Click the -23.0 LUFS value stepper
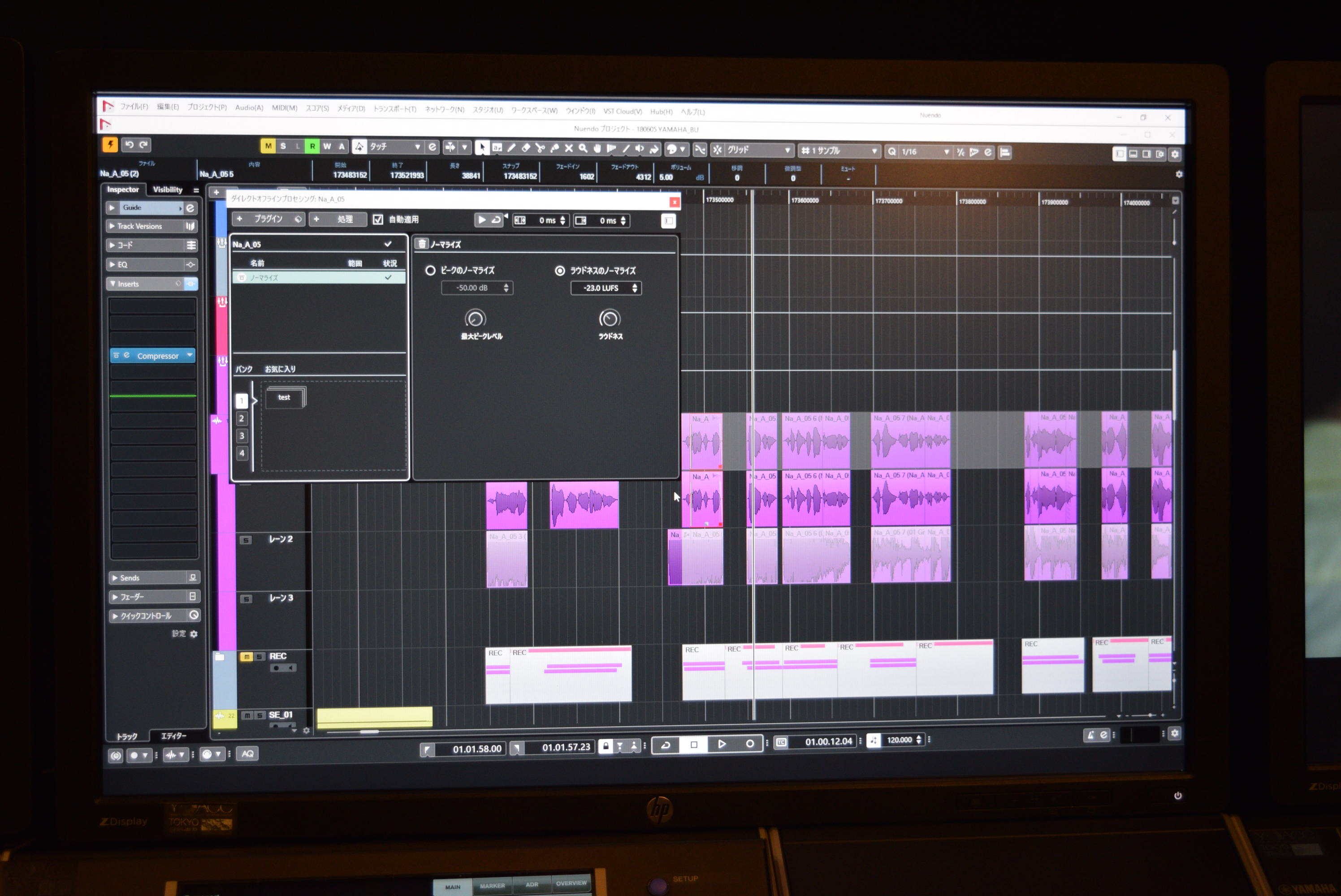The image size is (1341, 896). (634, 288)
